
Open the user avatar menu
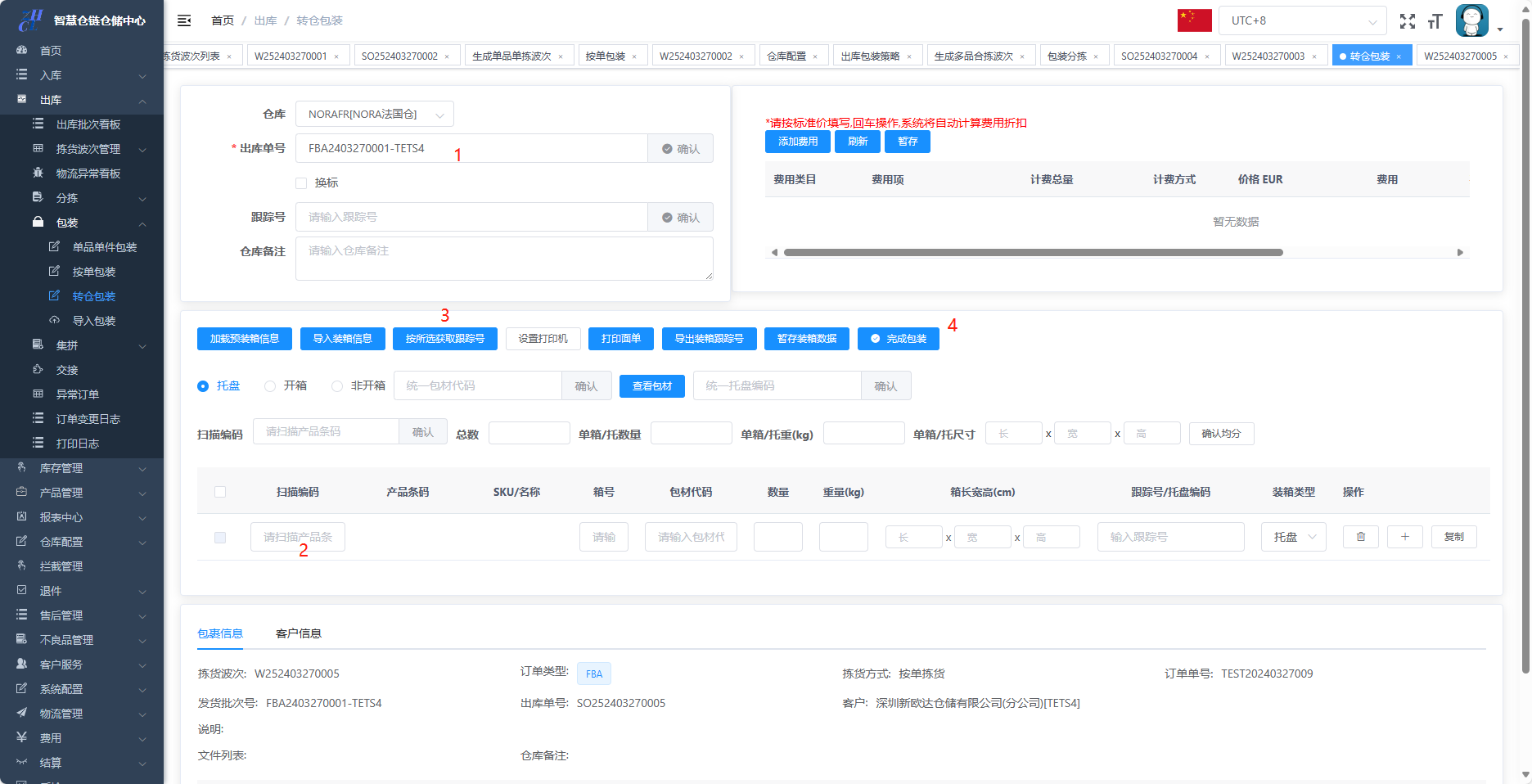[1471, 21]
